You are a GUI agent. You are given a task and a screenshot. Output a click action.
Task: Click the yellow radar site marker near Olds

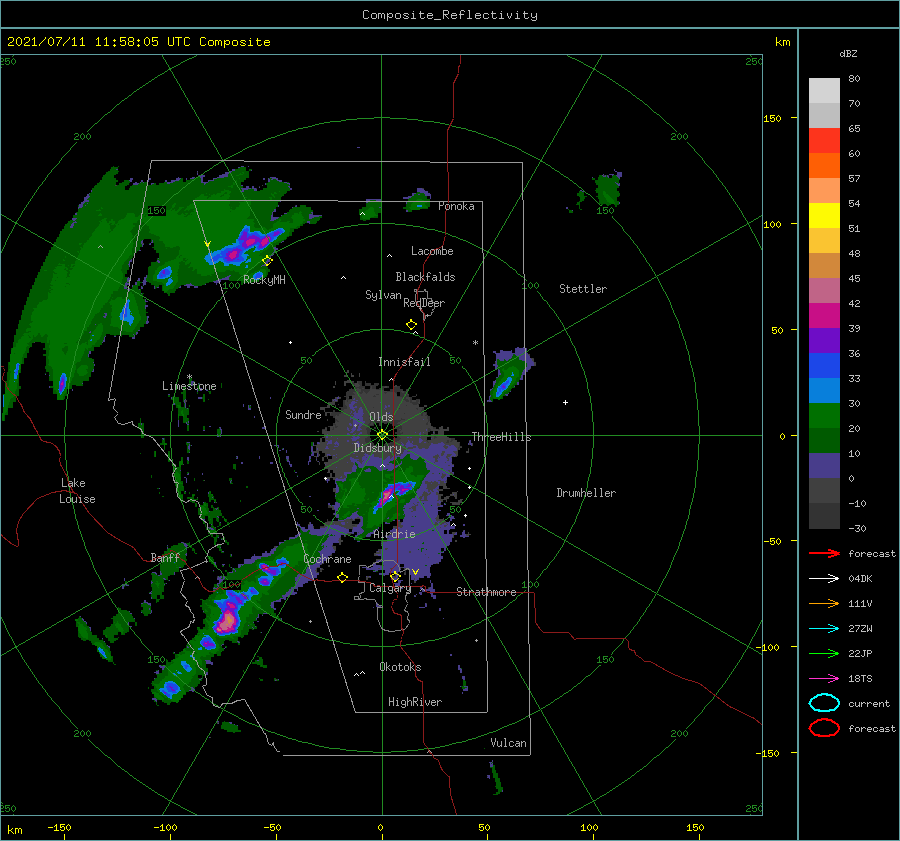pos(382,435)
